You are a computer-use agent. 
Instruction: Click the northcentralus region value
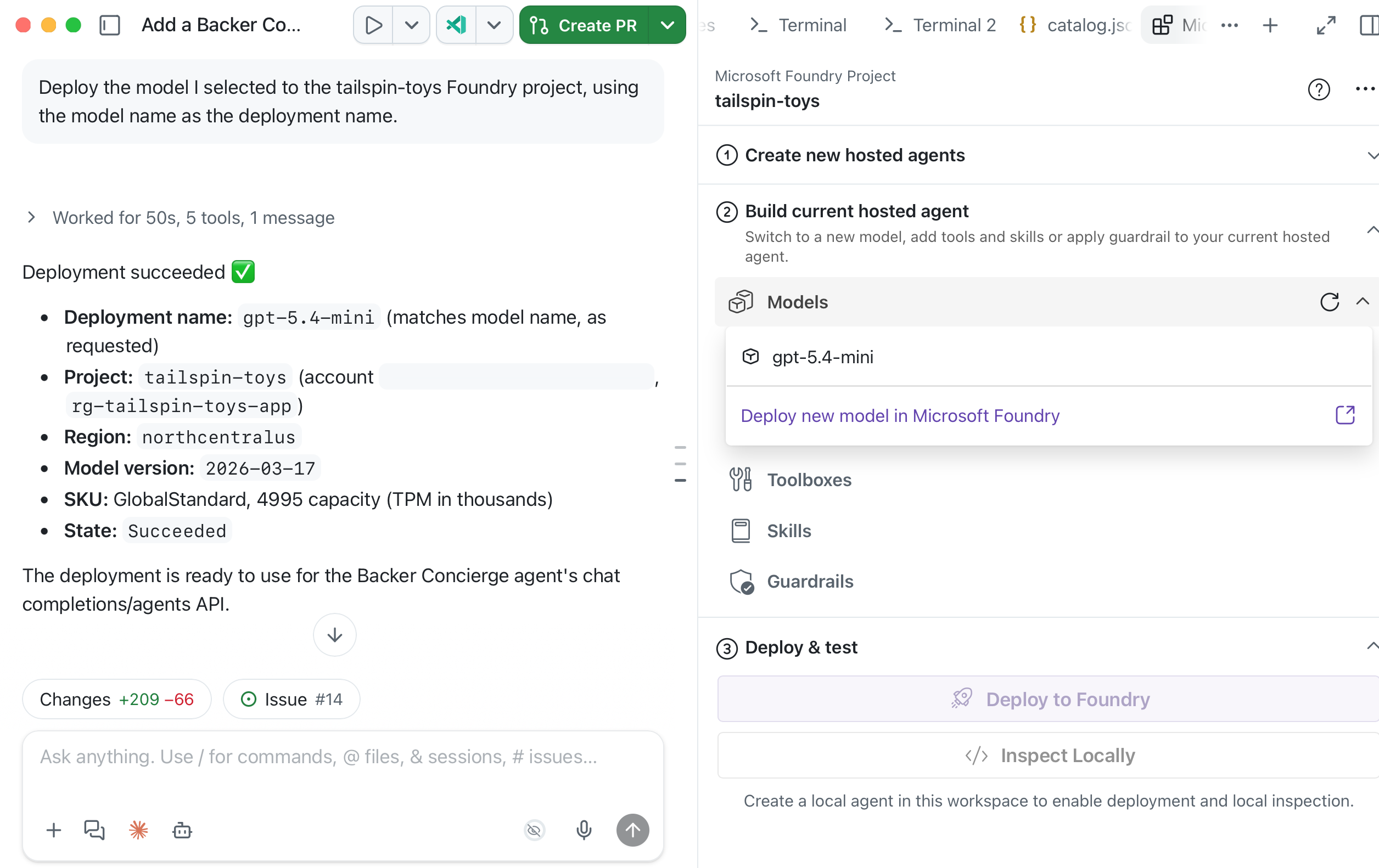coord(218,437)
